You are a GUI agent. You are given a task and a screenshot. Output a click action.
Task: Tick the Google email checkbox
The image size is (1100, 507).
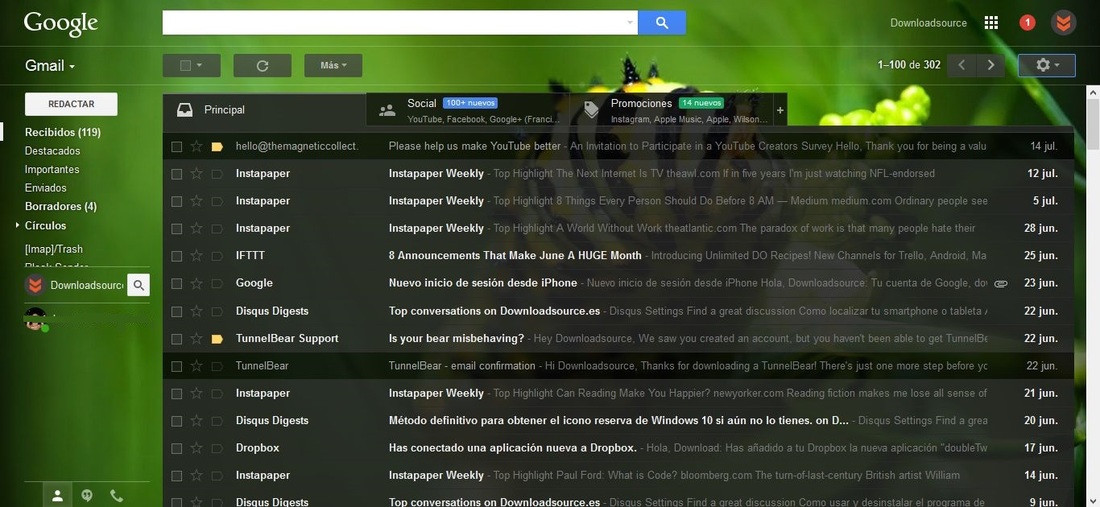pos(177,283)
